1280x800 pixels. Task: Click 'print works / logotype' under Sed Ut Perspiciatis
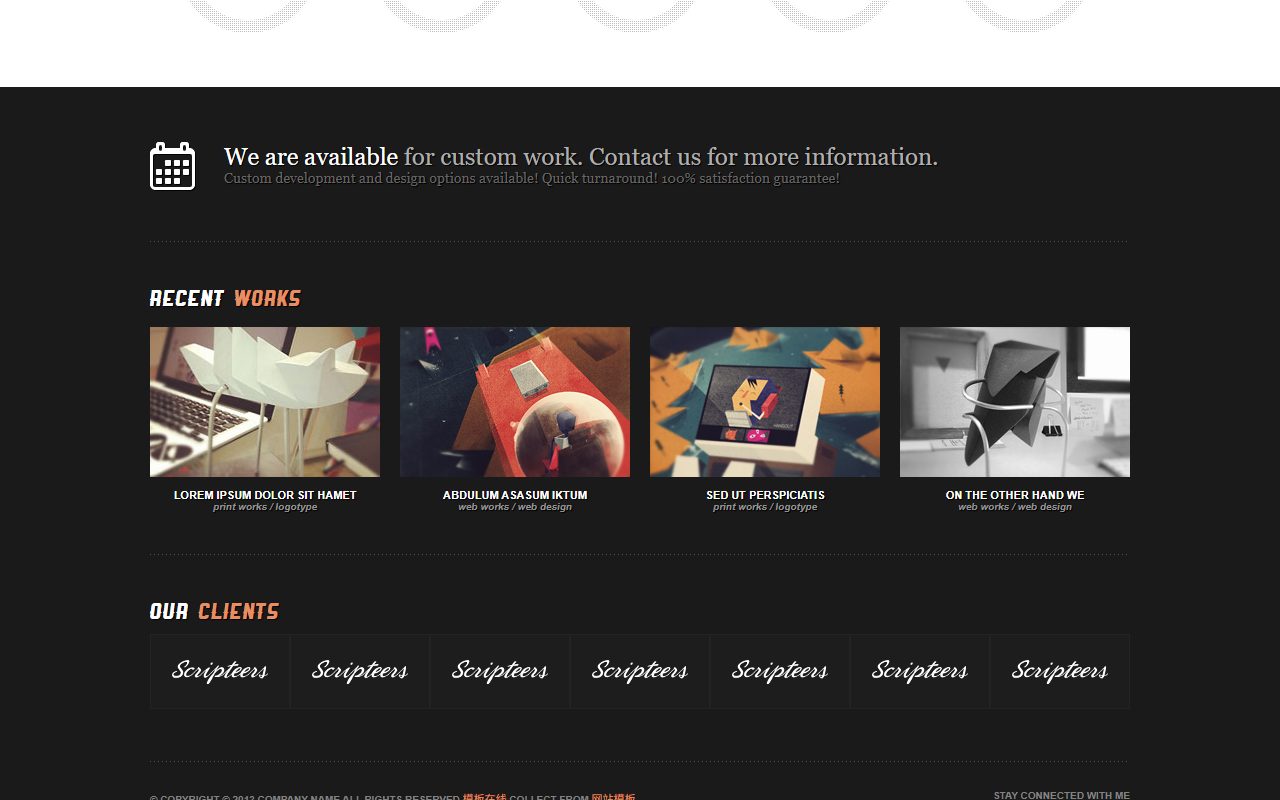765,507
